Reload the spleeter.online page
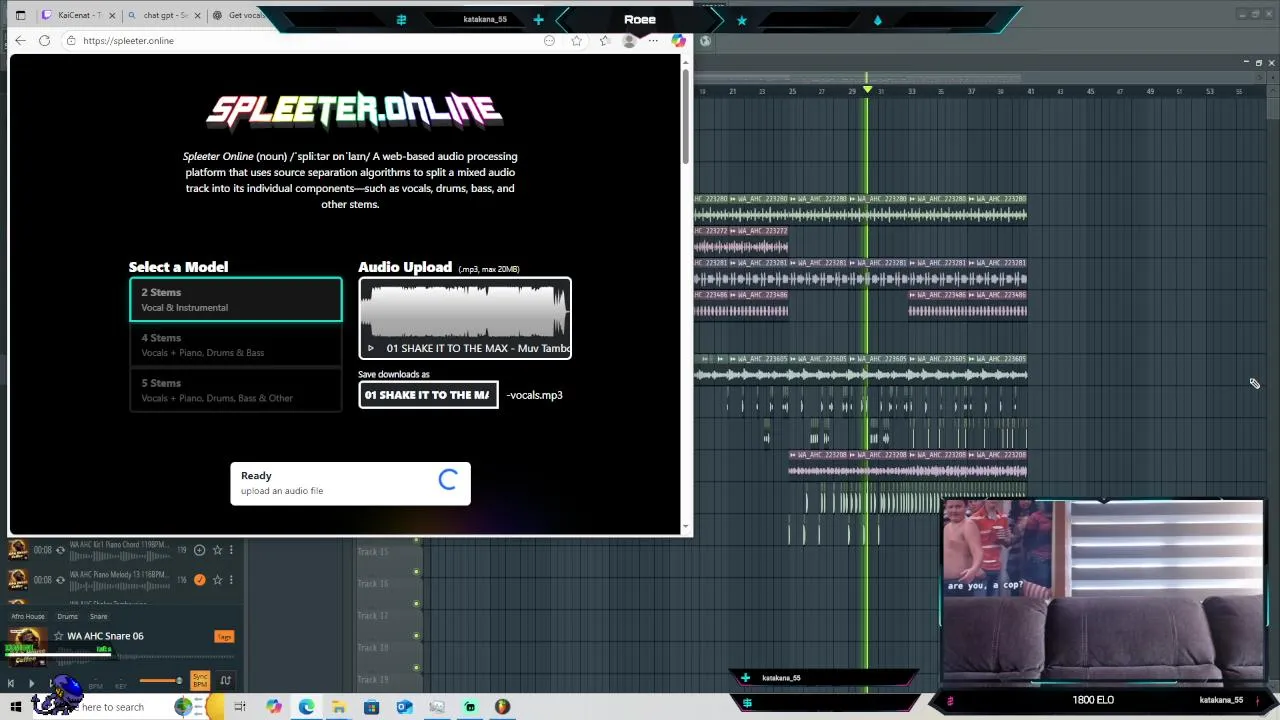The height and width of the screenshot is (720, 1280). click(x=44, y=40)
